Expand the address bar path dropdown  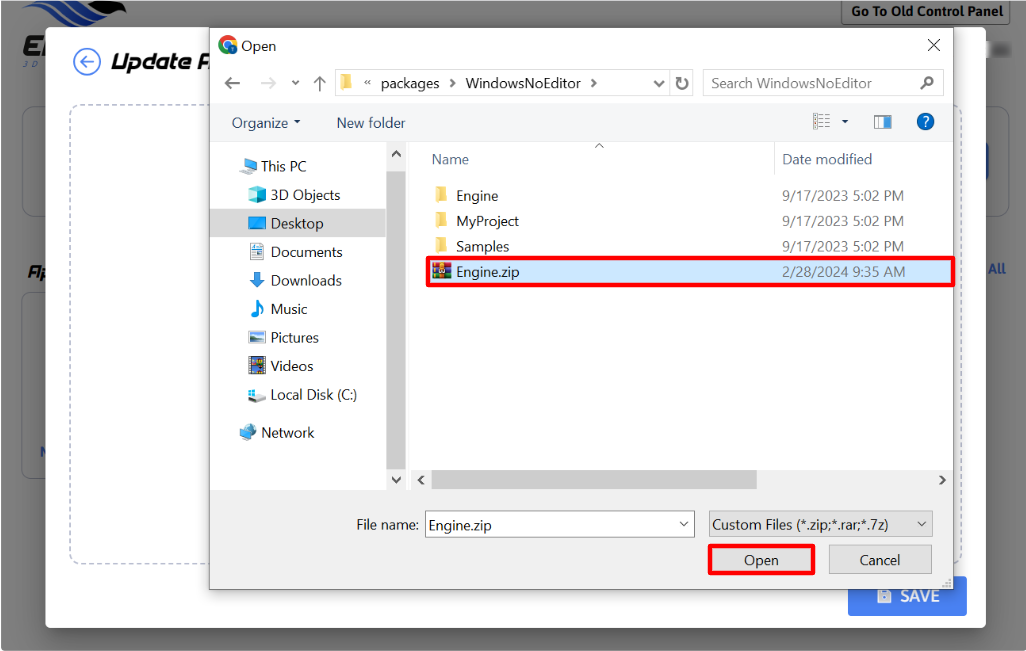coord(659,83)
